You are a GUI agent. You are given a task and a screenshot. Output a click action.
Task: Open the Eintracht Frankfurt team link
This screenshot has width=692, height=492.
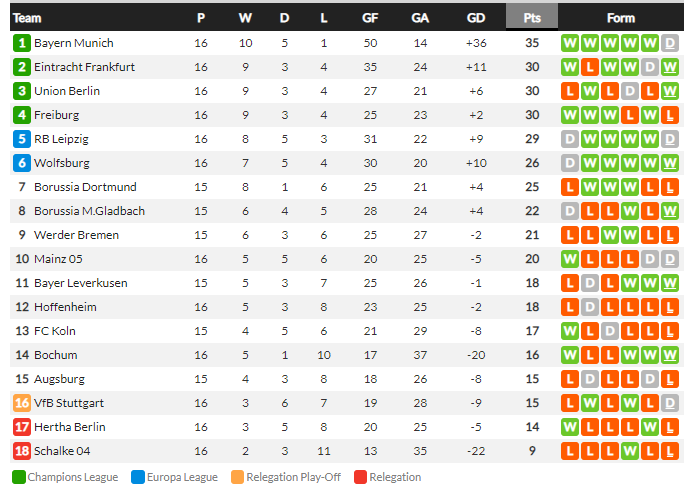[x=84, y=67]
